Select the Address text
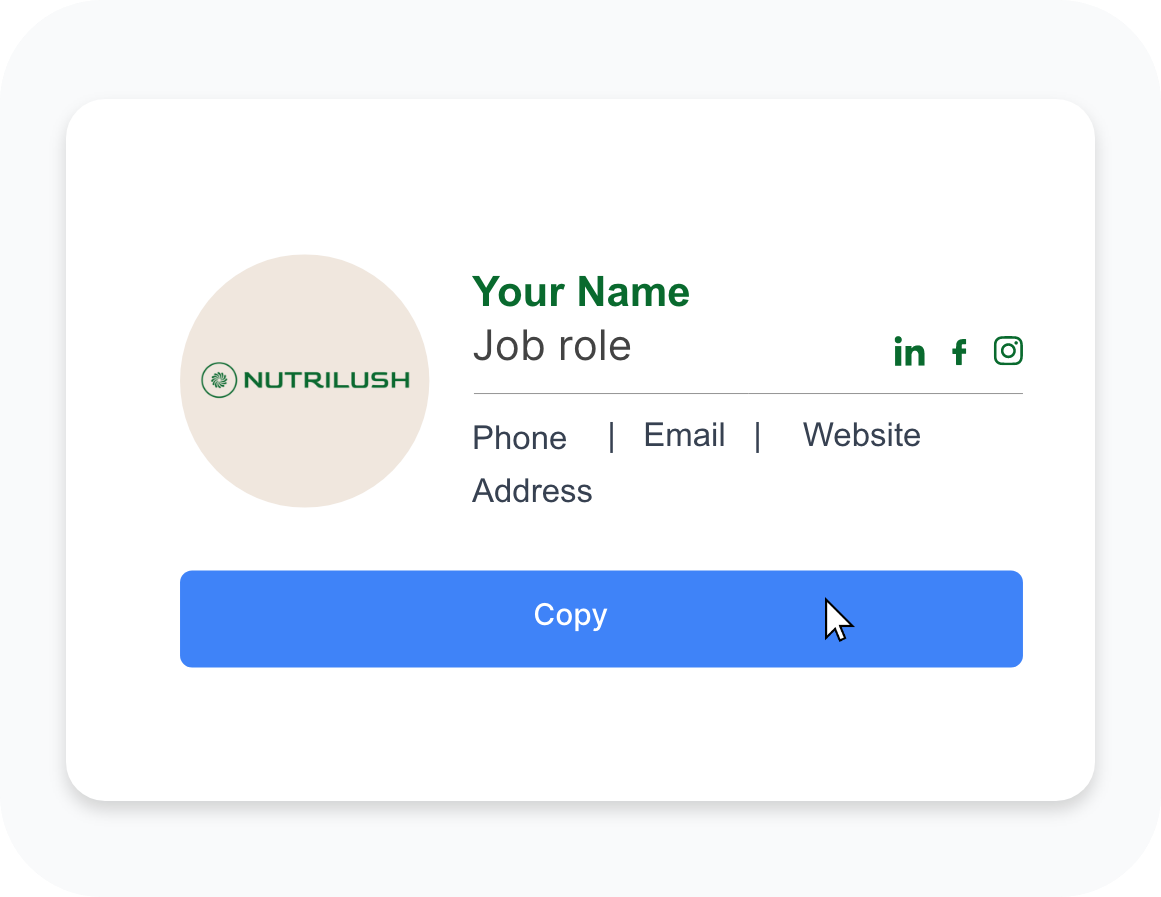This screenshot has height=897, width=1161. coord(532,491)
